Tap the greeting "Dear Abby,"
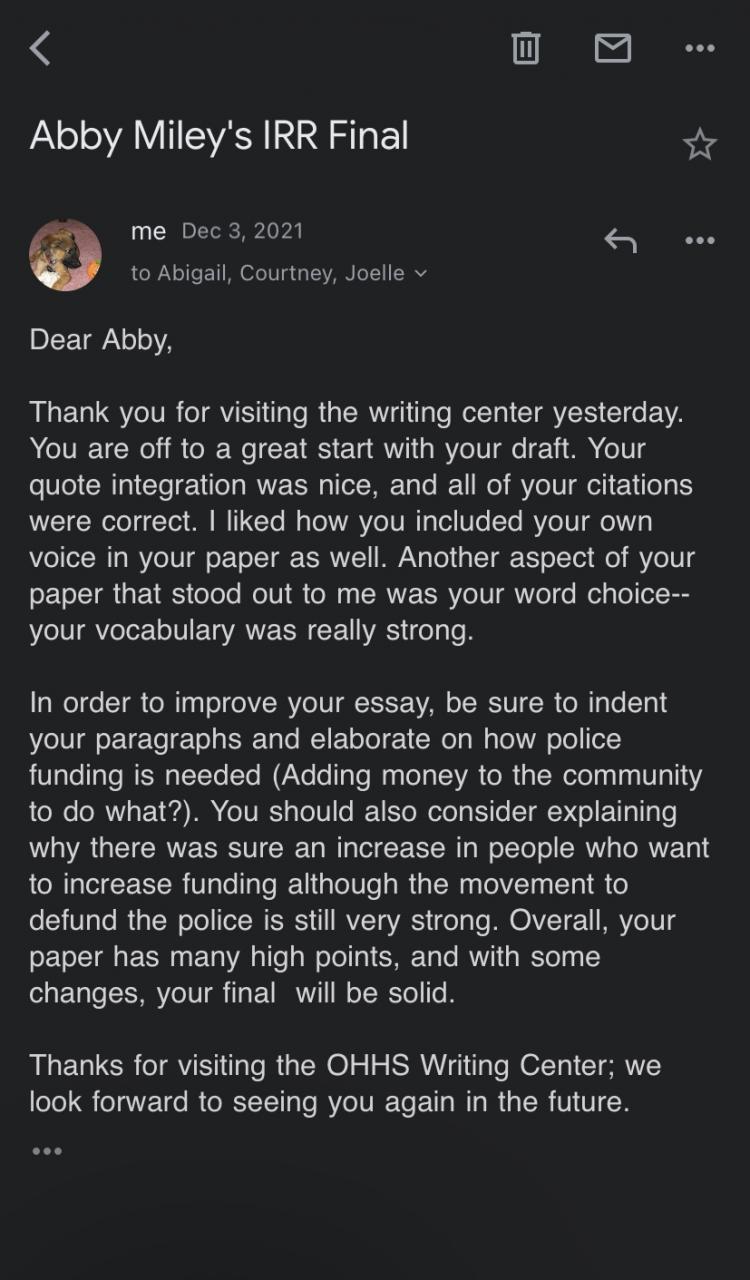Viewport: 750px width, 1280px height. [101, 339]
